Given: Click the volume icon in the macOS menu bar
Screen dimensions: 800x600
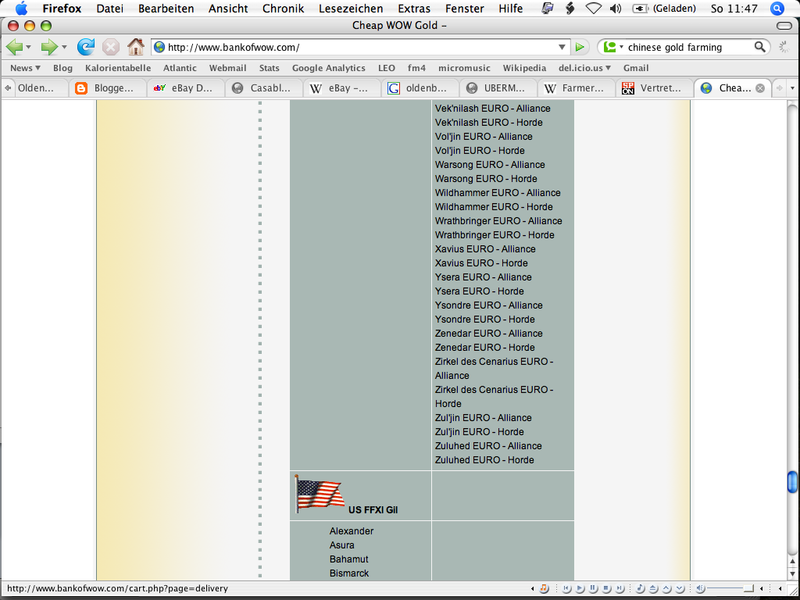Looking at the screenshot, I should pos(616,9).
